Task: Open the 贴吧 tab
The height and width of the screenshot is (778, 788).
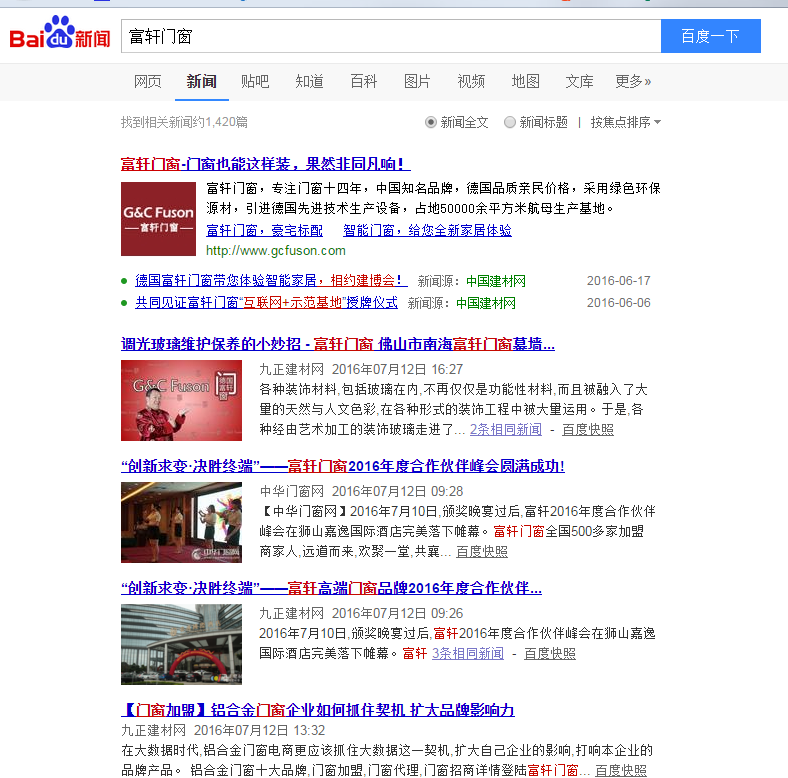Action: (x=255, y=81)
